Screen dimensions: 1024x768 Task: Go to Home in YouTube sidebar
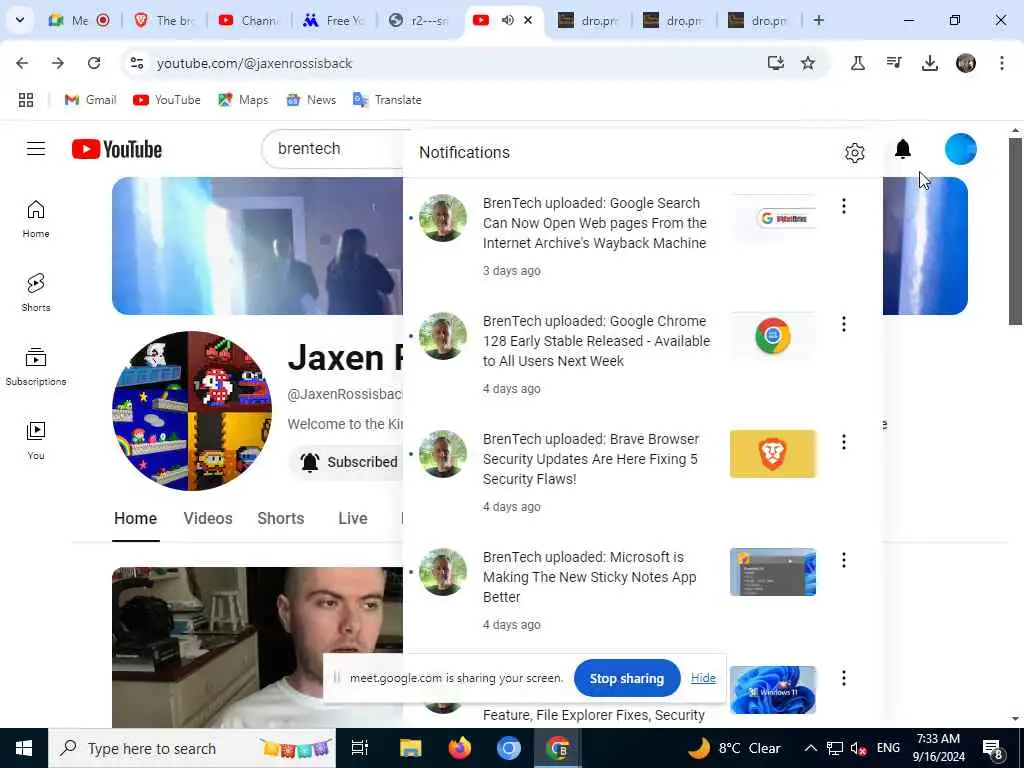(36, 219)
